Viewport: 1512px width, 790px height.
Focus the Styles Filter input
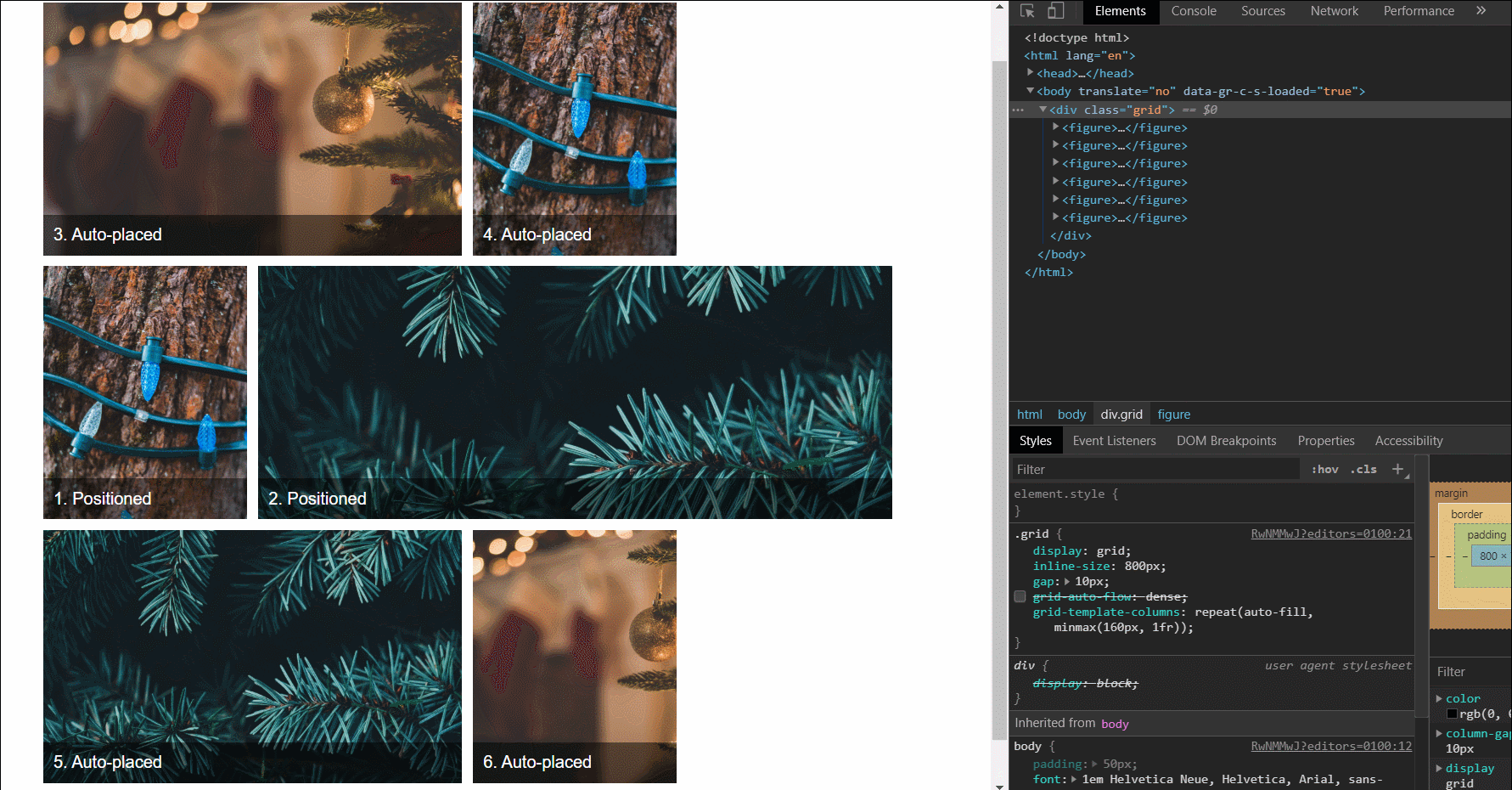pyautogui.click(x=1155, y=469)
